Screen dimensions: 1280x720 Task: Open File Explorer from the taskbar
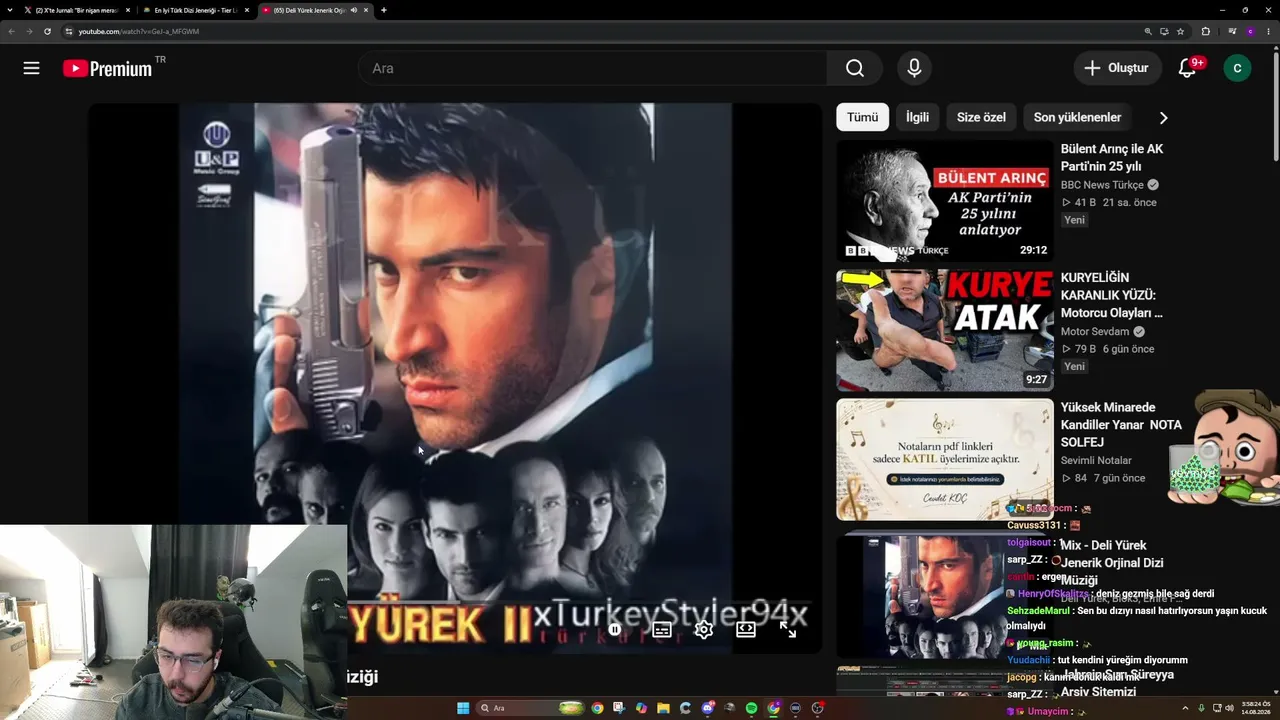[663, 708]
